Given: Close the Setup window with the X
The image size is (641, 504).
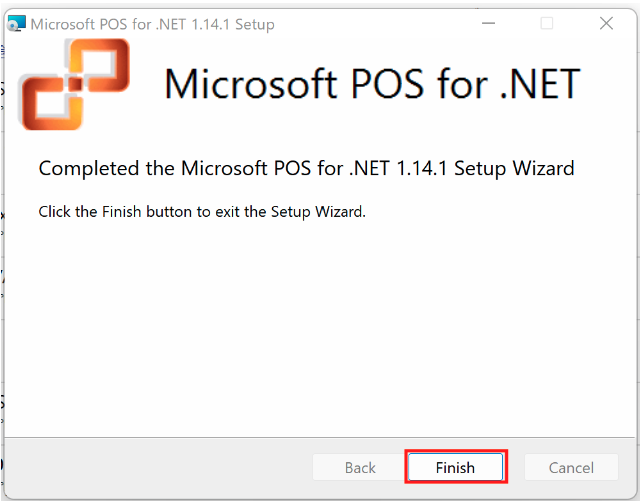Looking at the screenshot, I should (606, 23).
